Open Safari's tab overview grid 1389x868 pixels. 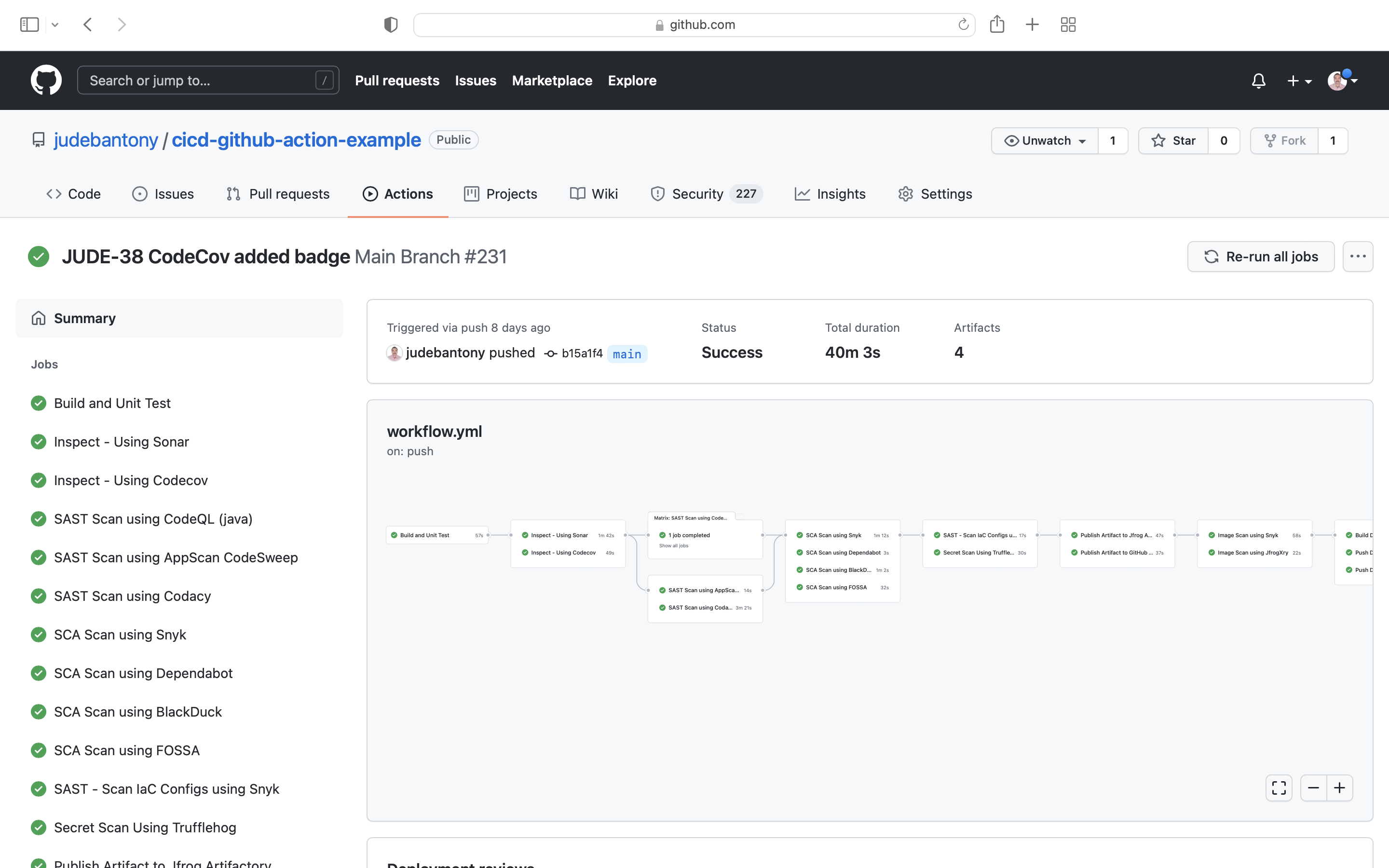pos(1068,25)
